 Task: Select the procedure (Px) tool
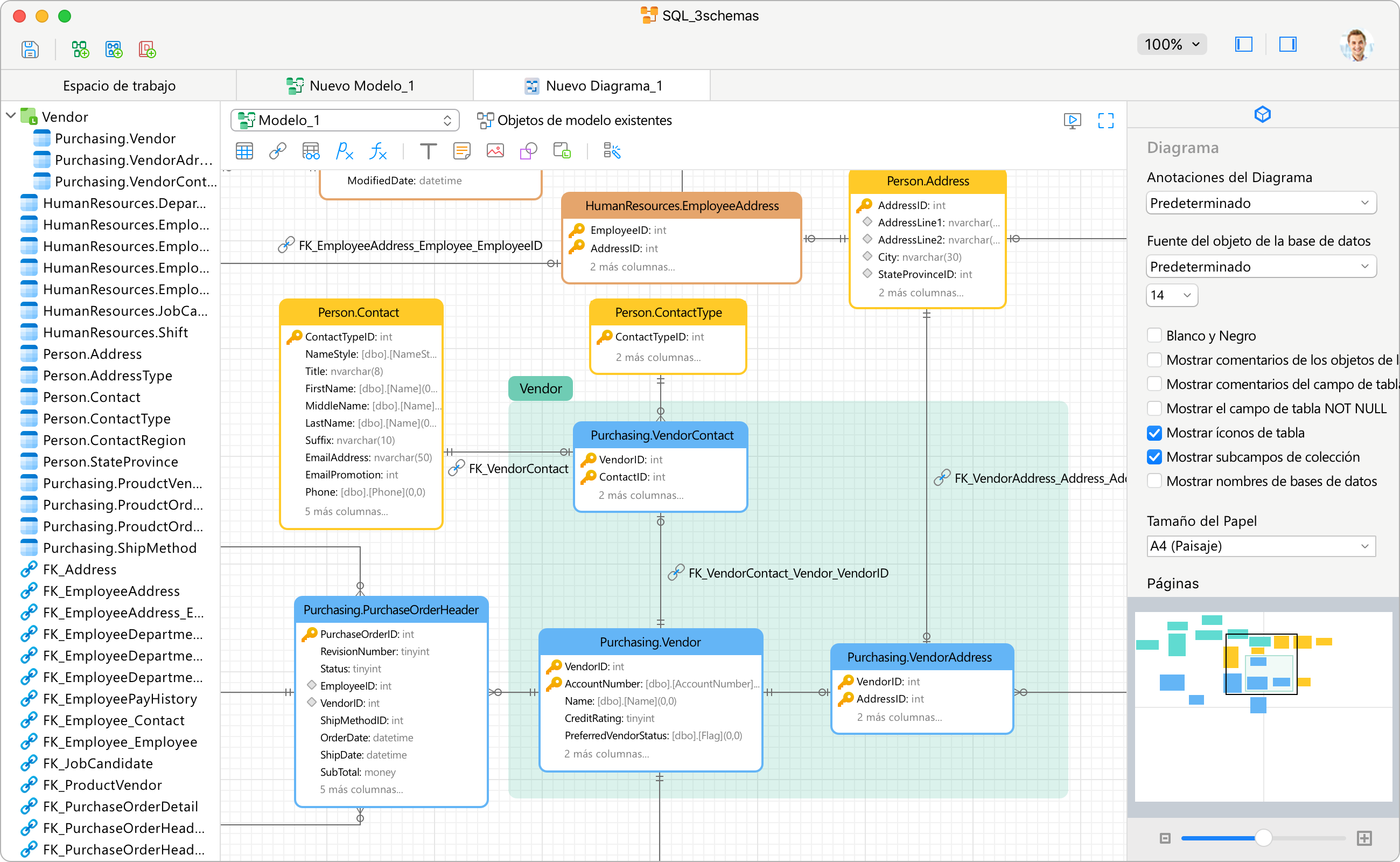[x=344, y=151]
